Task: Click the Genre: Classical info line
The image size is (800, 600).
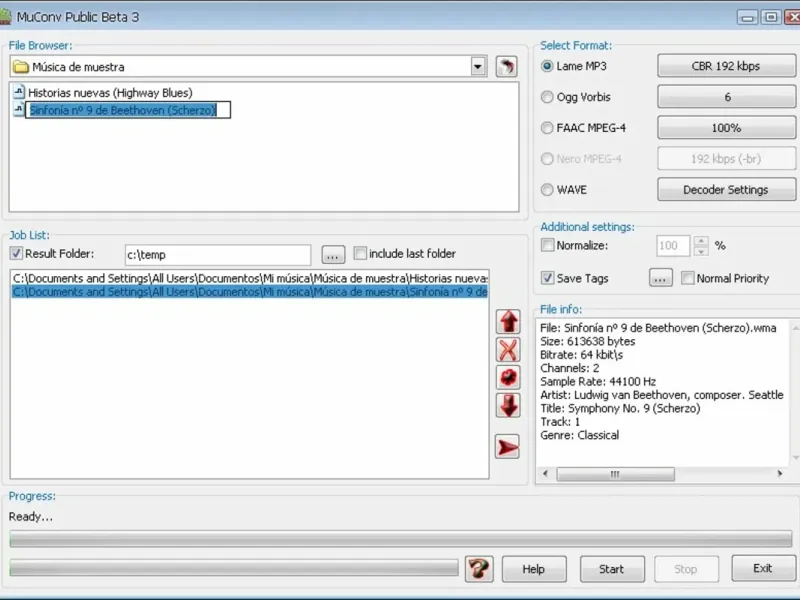Action: click(580, 435)
